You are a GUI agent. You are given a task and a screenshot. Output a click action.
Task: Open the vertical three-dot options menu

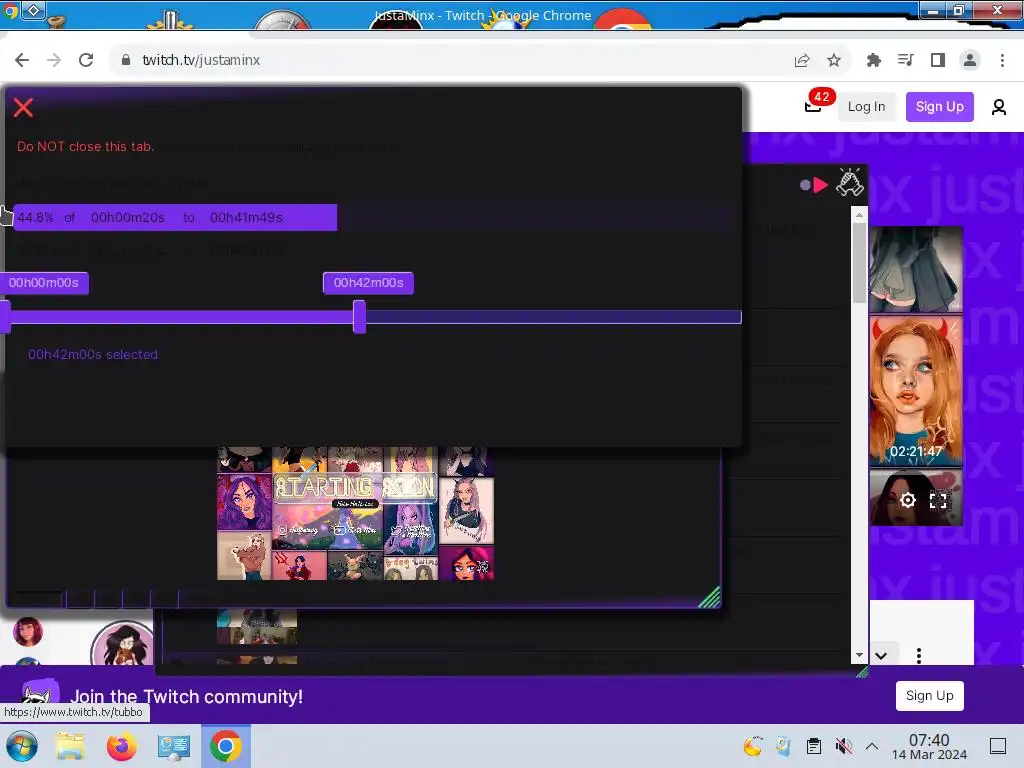click(x=919, y=656)
